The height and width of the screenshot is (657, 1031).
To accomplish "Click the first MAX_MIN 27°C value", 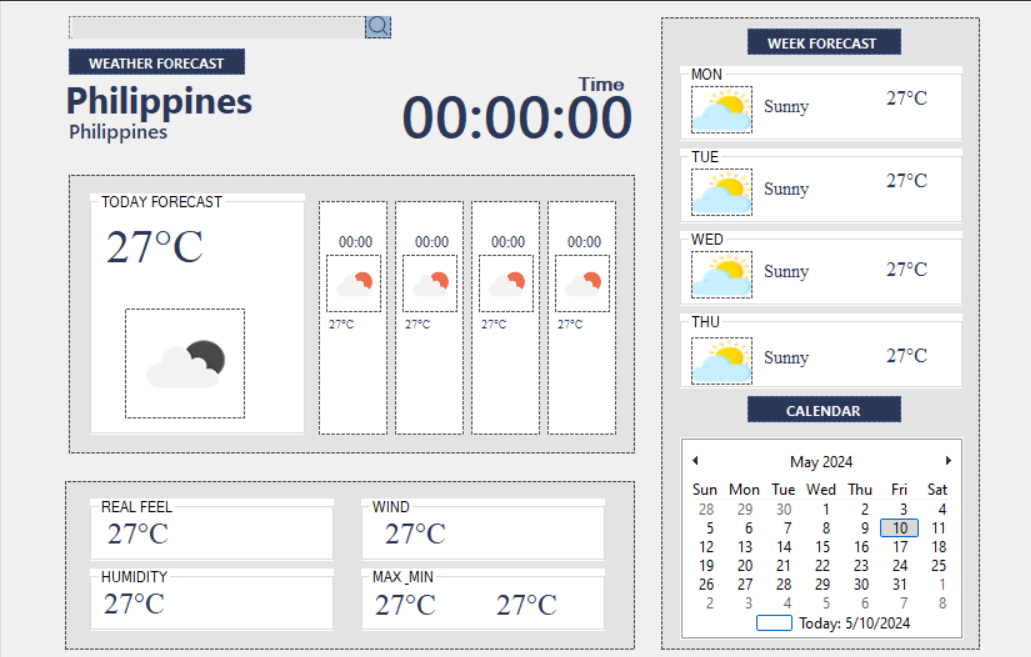I will (405, 604).
